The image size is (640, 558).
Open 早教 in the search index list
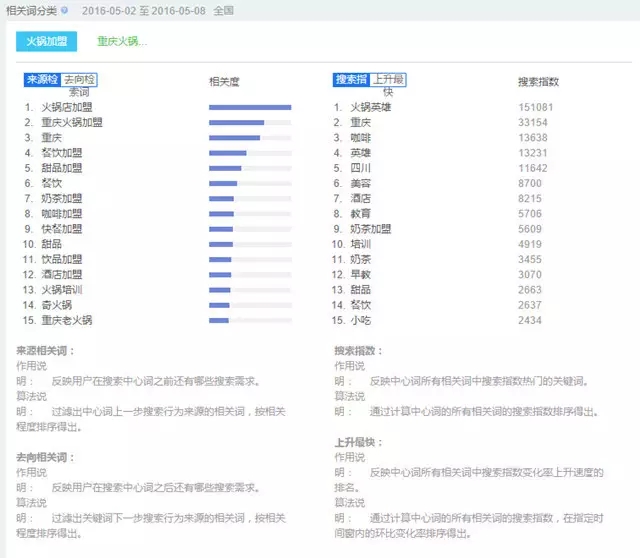click(359, 274)
